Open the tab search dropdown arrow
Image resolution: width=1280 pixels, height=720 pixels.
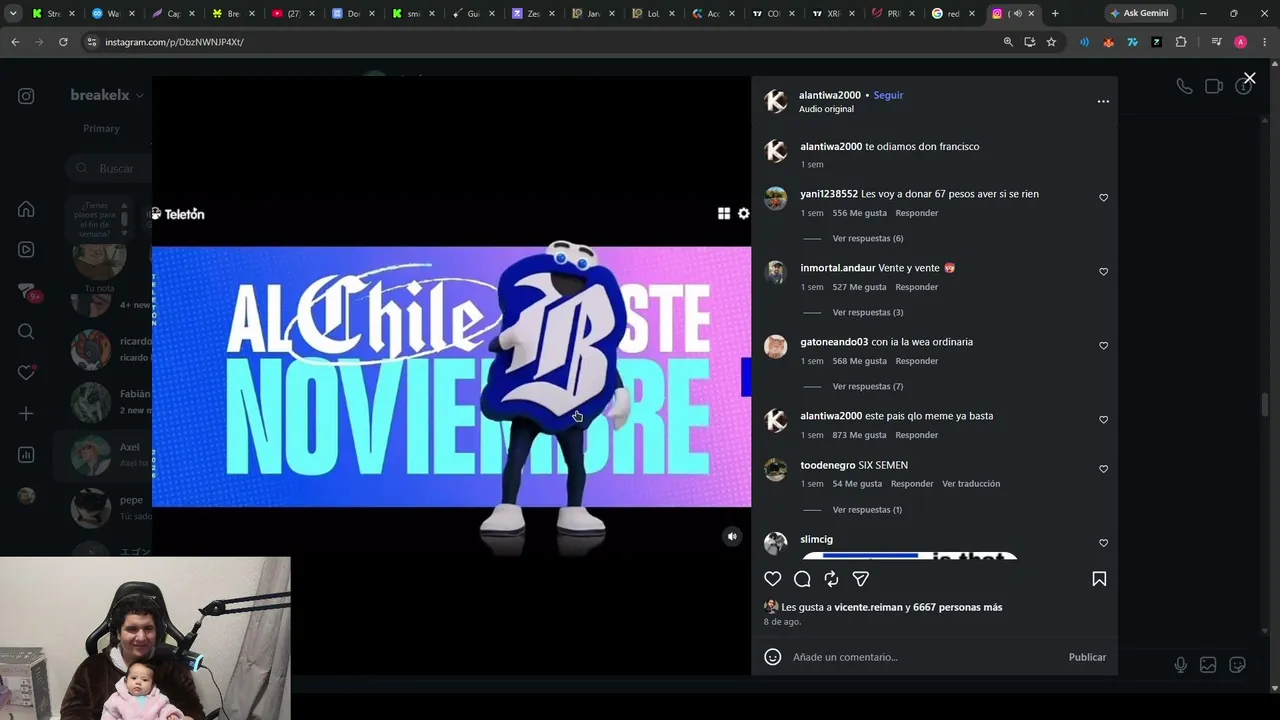[x=13, y=13]
